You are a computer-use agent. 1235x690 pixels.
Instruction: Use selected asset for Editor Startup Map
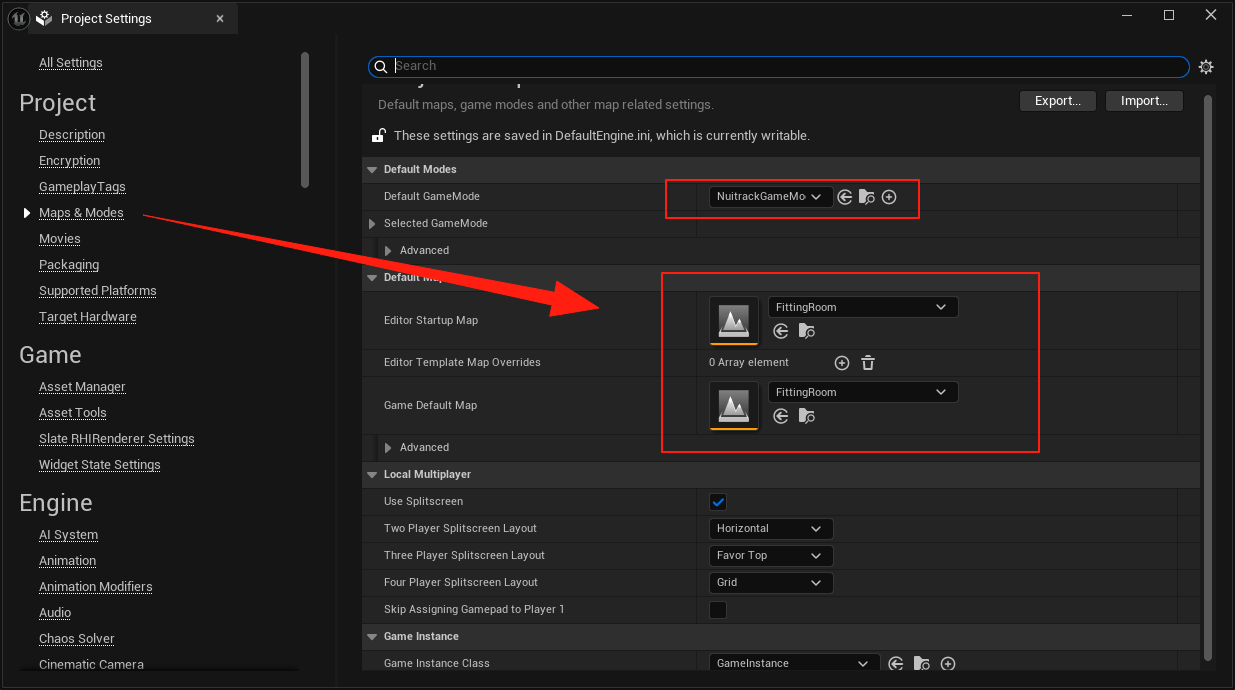[x=781, y=331]
